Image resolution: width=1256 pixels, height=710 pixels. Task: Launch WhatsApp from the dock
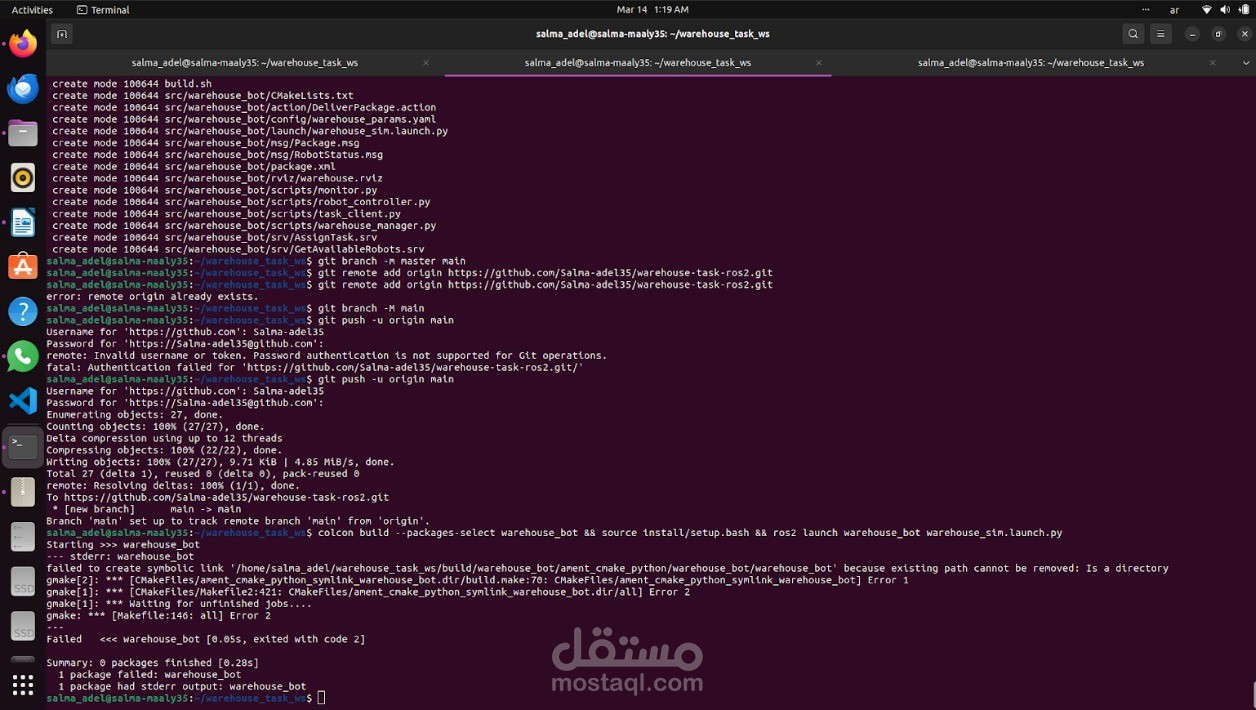23,356
